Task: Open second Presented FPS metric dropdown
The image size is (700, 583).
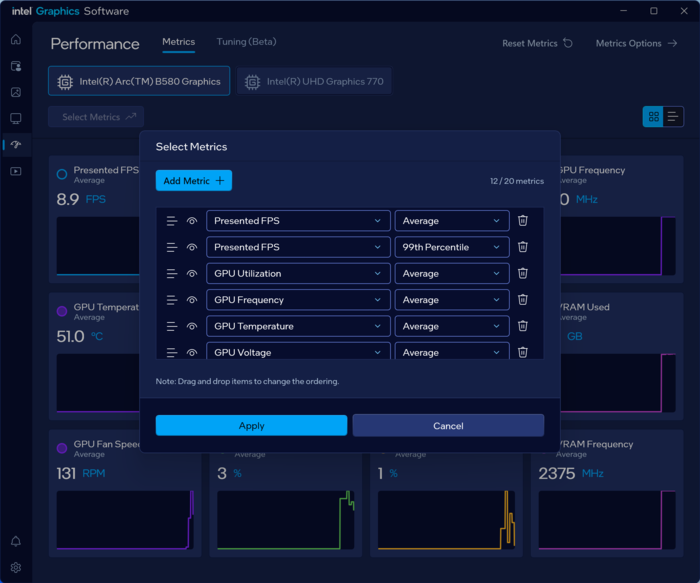Action: 298,247
